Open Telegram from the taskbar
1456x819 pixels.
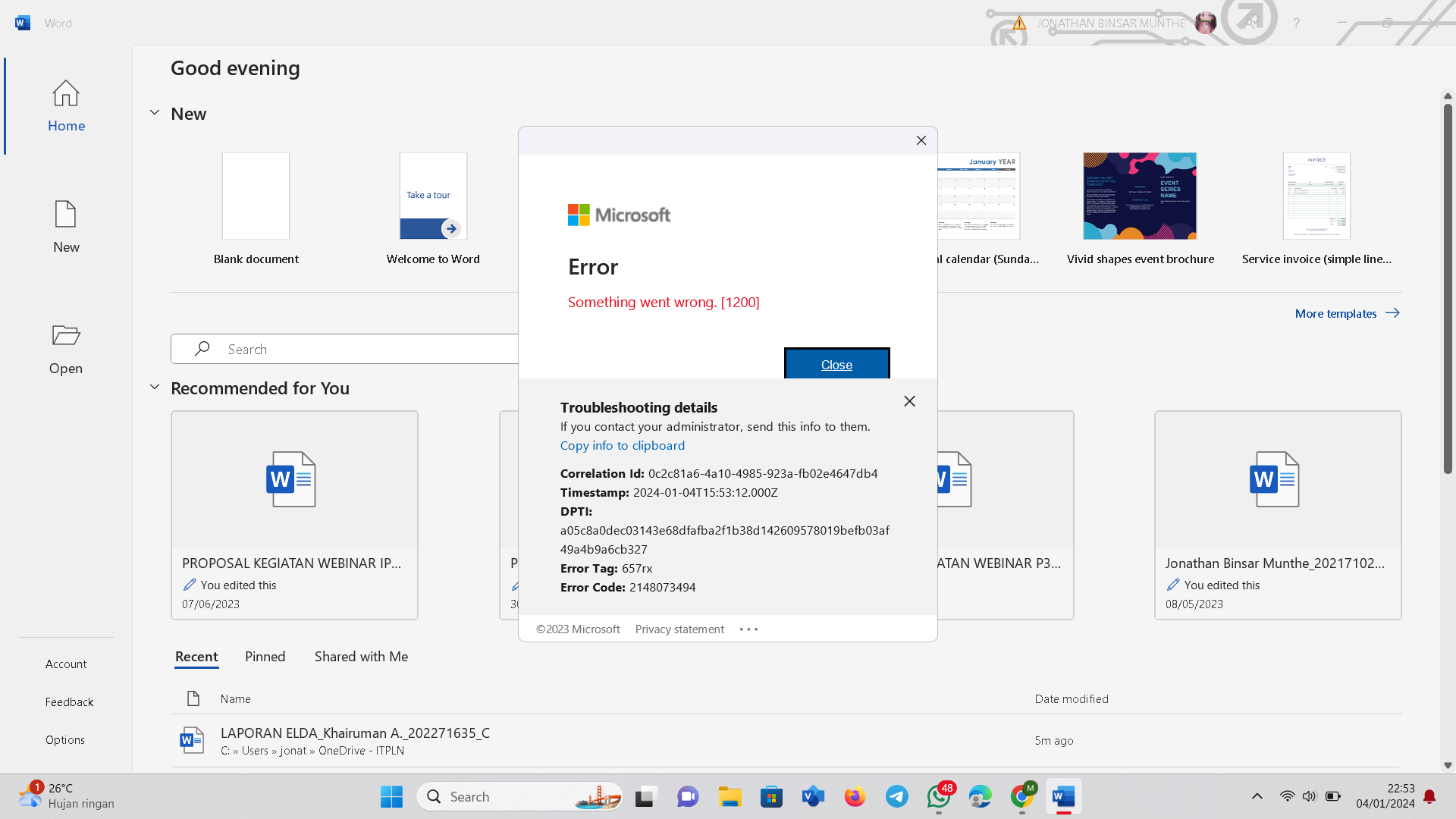[x=896, y=796]
